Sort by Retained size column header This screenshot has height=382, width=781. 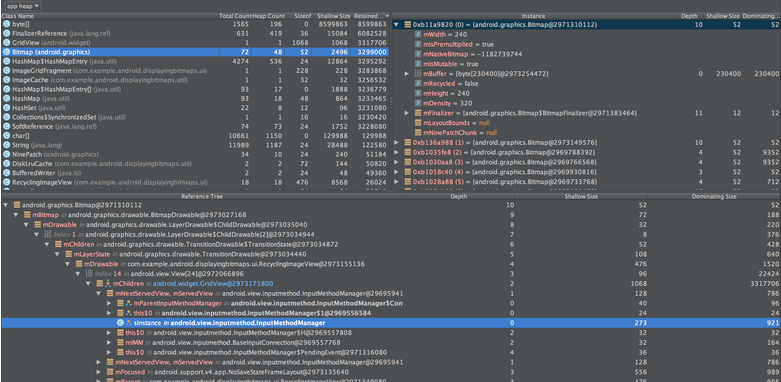[370, 16]
